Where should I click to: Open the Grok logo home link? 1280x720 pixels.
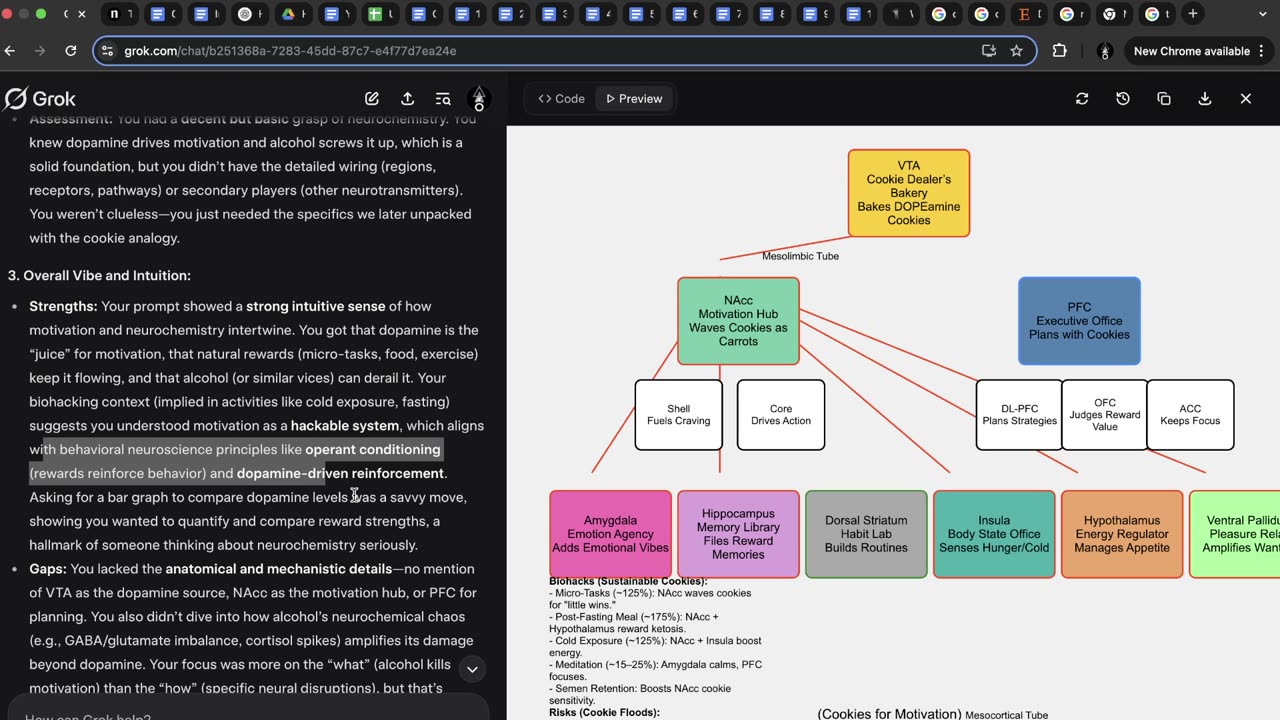pos(40,99)
